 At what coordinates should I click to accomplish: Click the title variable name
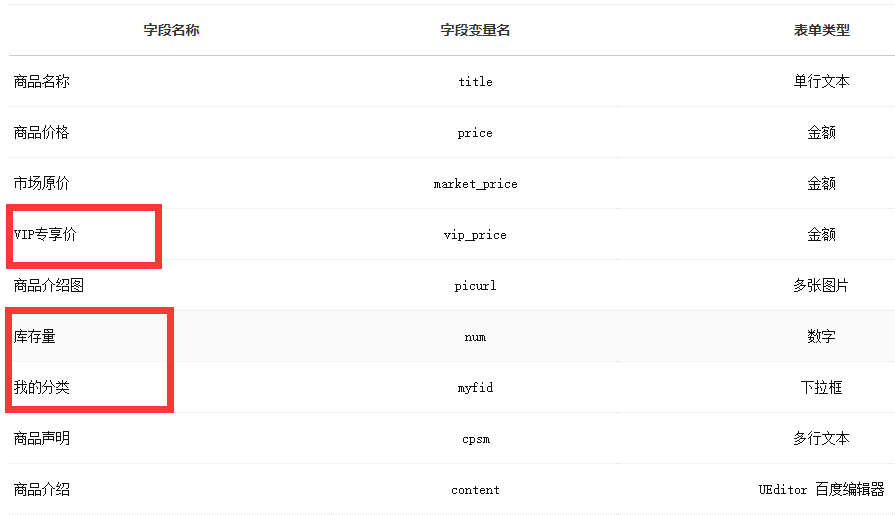click(x=475, y=82)
